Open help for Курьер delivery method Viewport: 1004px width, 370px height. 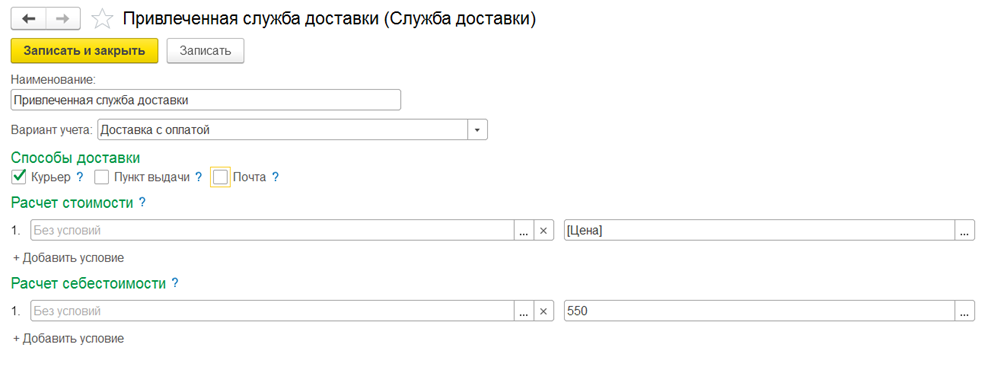pos(80,177)
